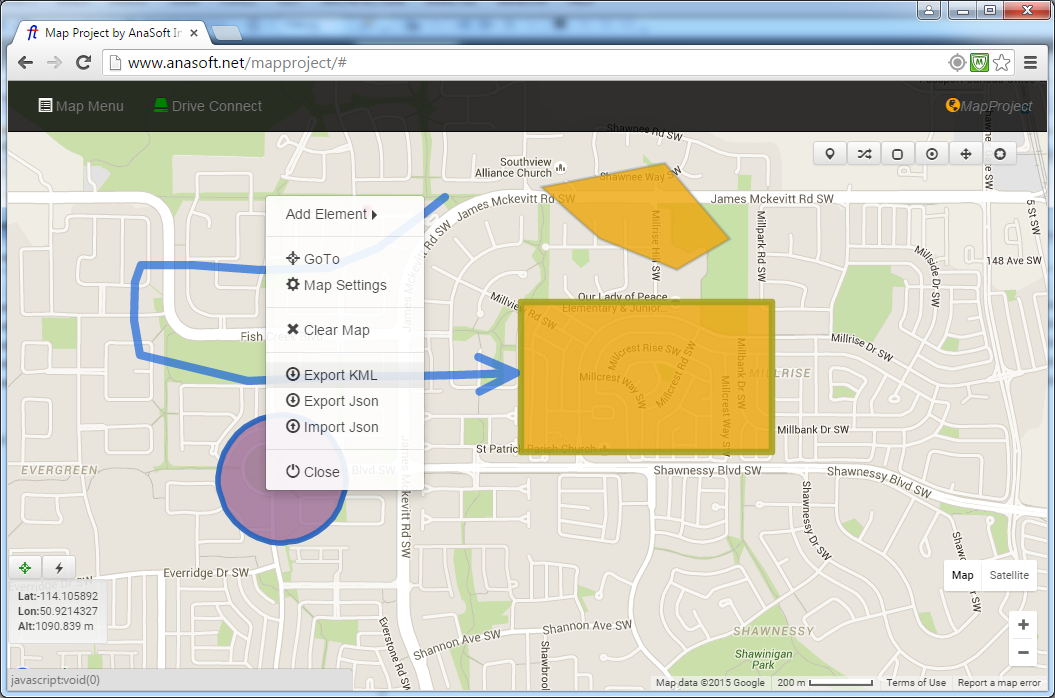Select the circle drawing tool
This screenshot has height=698, width=1055.
(932, 154)
